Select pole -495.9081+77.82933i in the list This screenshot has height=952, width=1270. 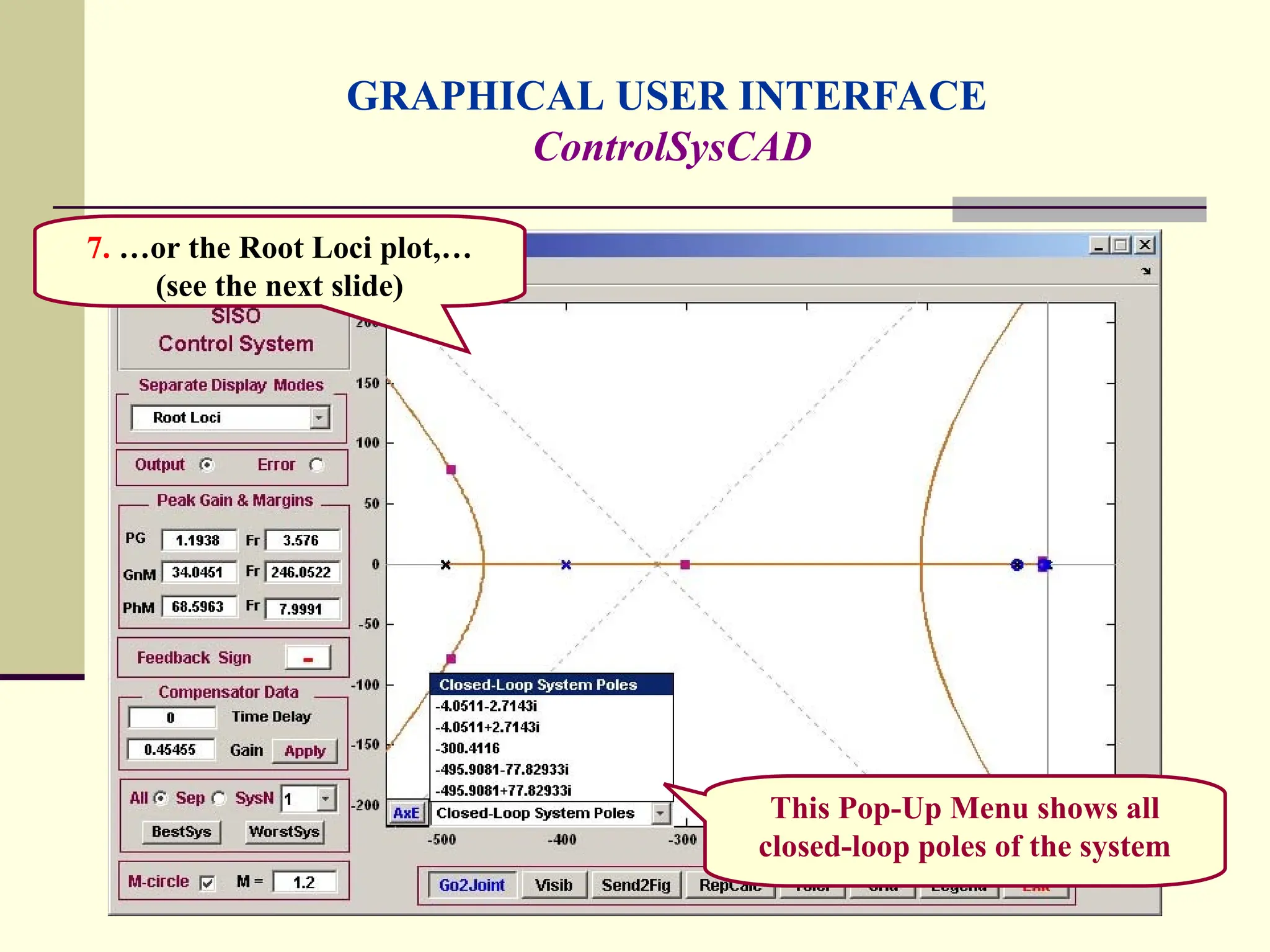click(x=551, y=790)
